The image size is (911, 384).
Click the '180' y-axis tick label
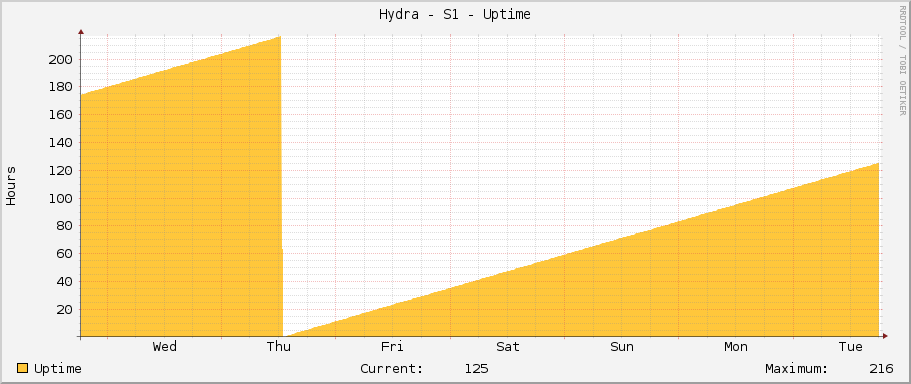tap(60, 87)
